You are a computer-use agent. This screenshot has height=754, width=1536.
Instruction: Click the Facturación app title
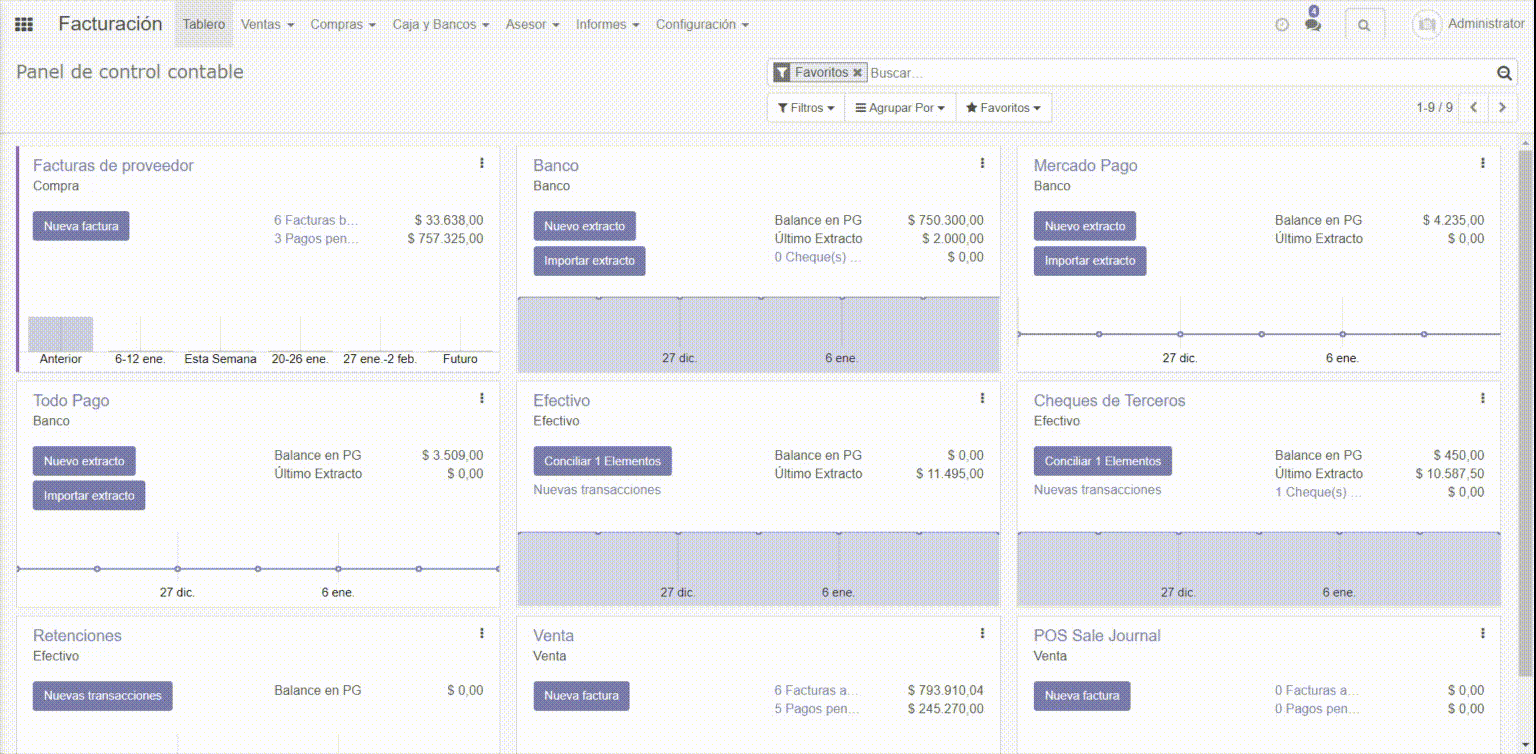(x=110, y=24)
